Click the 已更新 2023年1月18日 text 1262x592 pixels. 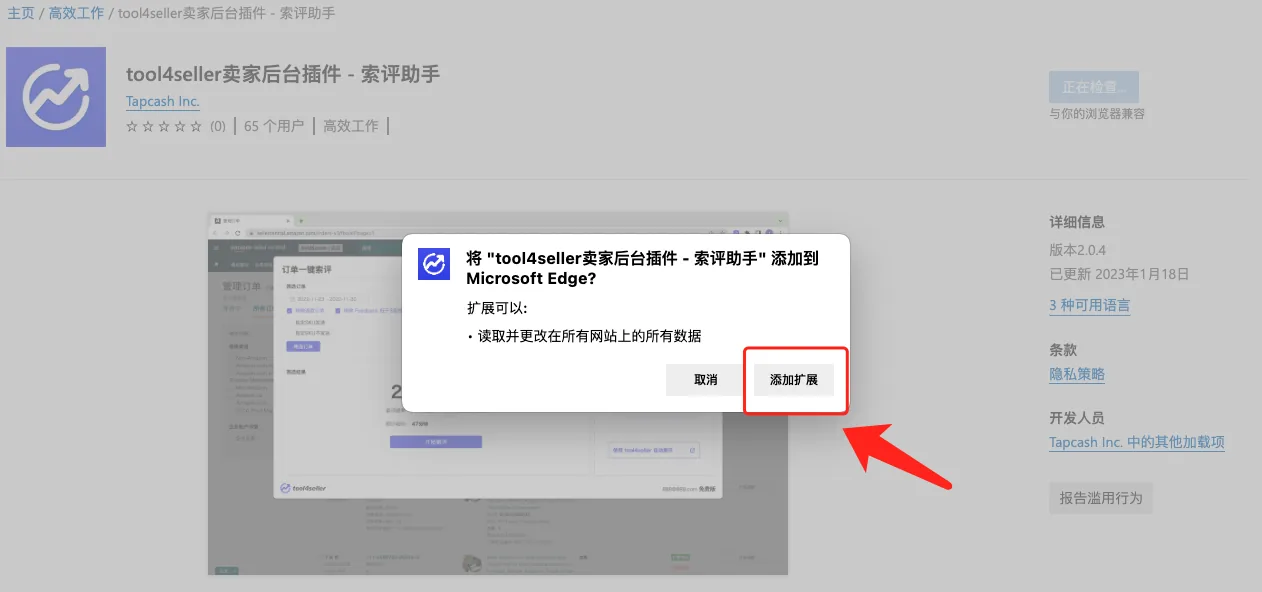point(1119,274)
